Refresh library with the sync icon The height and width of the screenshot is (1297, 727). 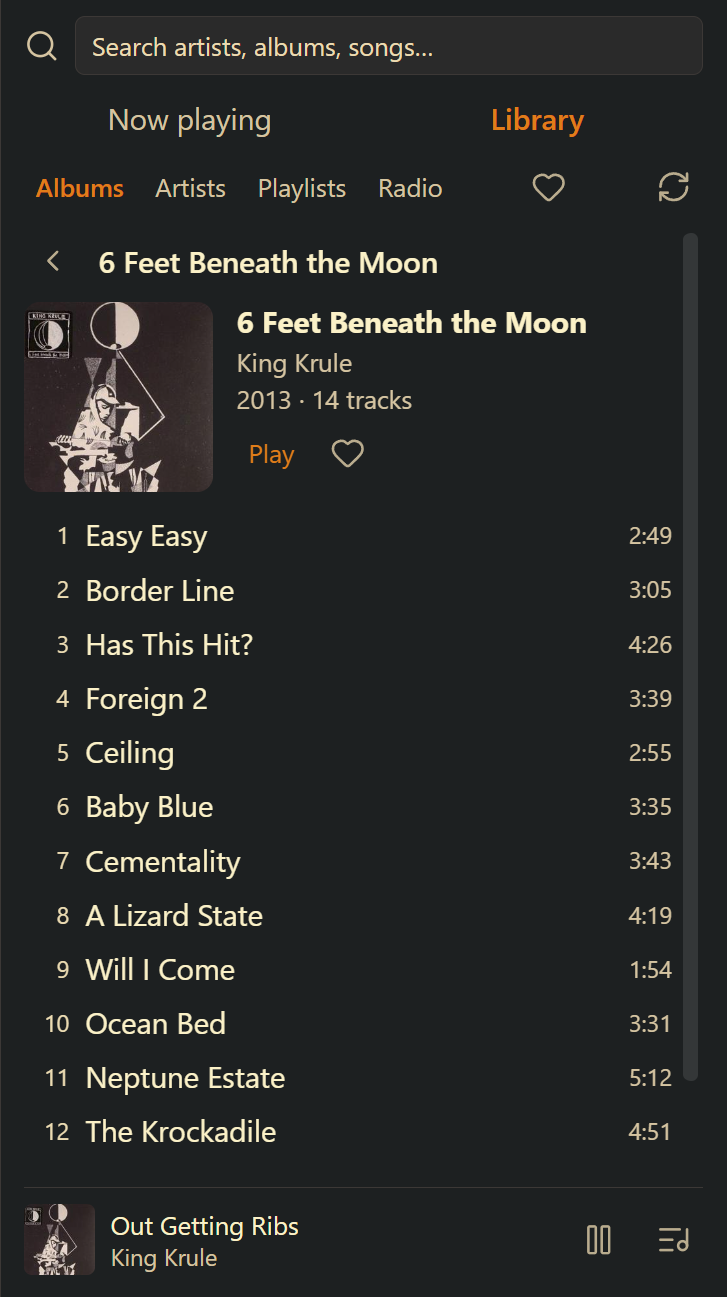[x=674, y=187]
